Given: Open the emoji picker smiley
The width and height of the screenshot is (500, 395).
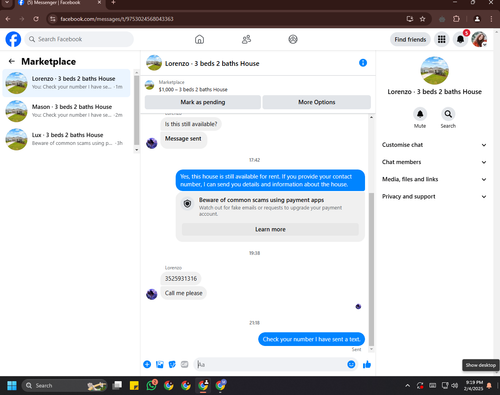Looking at the screenshot, I should pos(351,364).
